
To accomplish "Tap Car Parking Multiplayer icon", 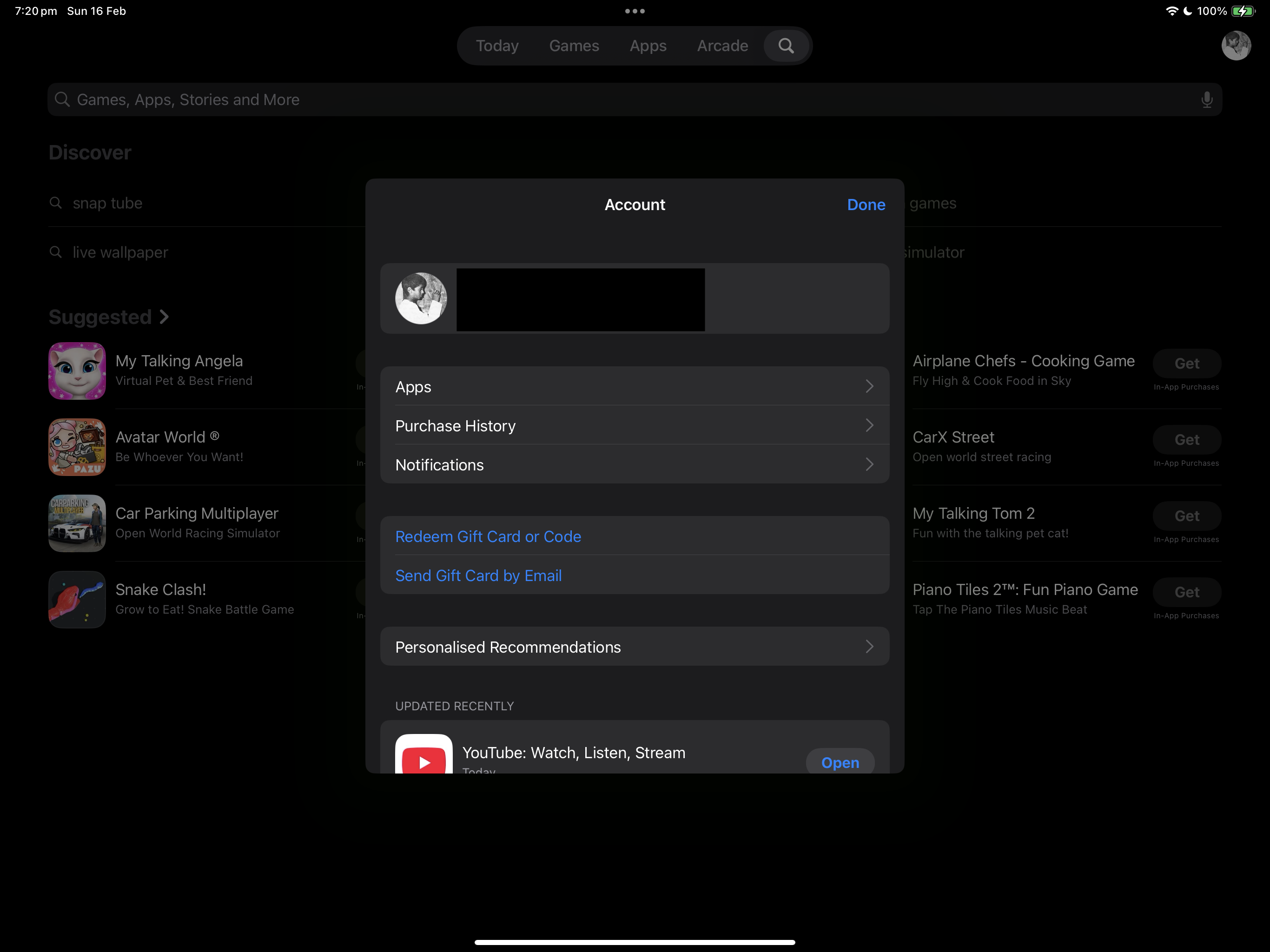I will click(x=78, y=523).
